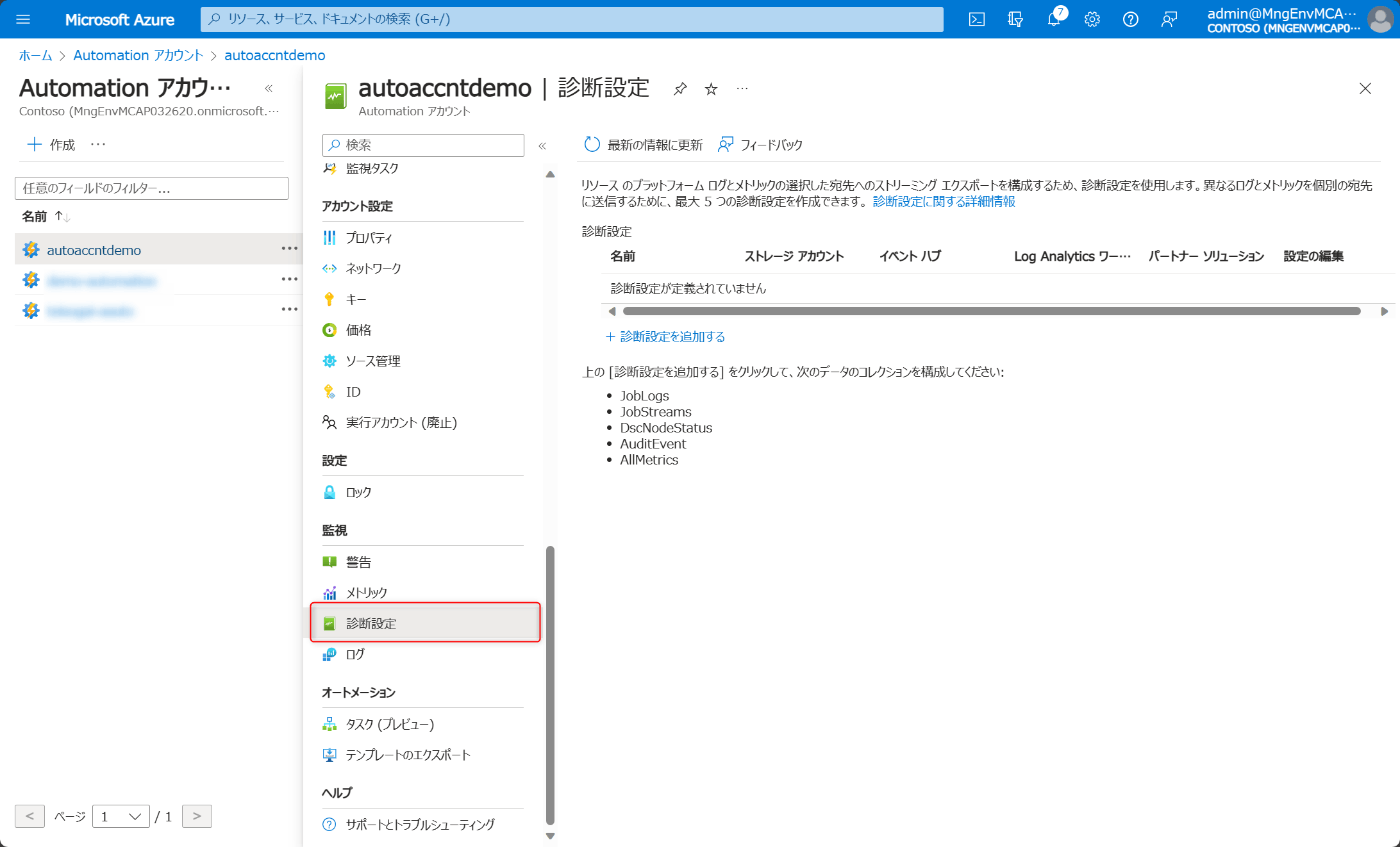Viewport: 1400px width, 847px height.
Task: Click Automation アカウント breadcrumb
Action: tap(138, 55)
